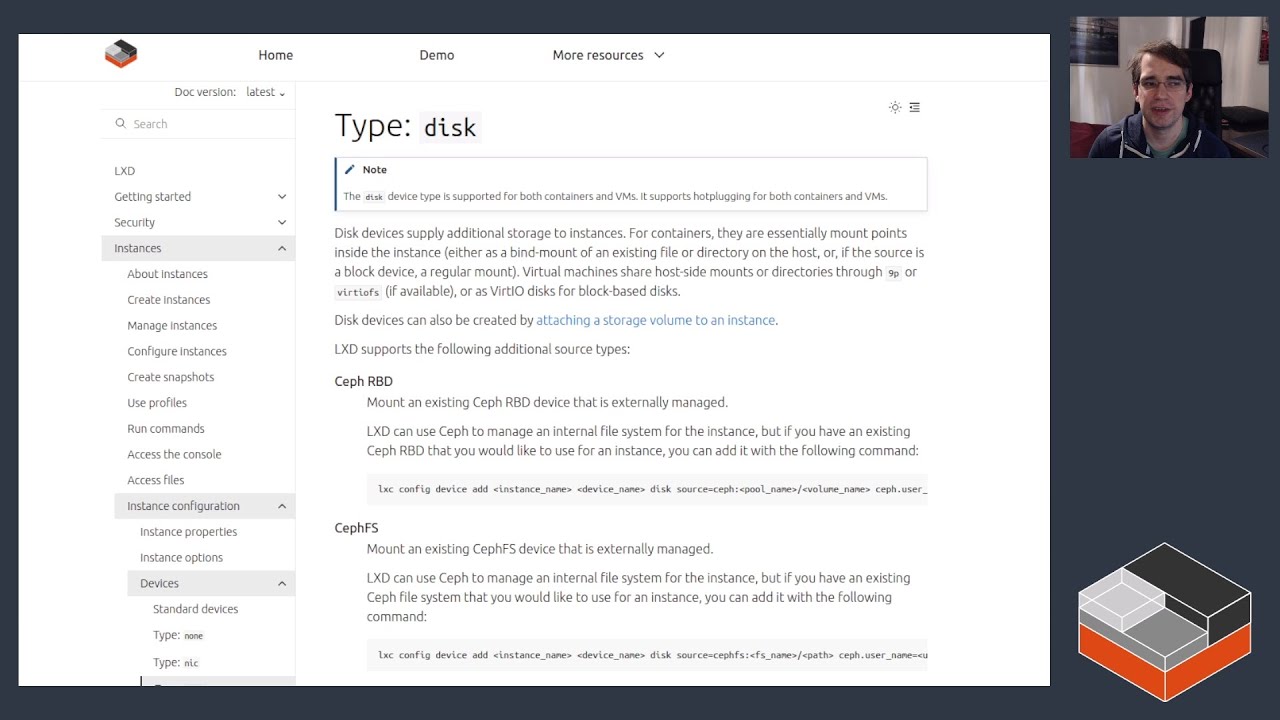
Task: Expand the Getting started section
Action: [282, 197]
